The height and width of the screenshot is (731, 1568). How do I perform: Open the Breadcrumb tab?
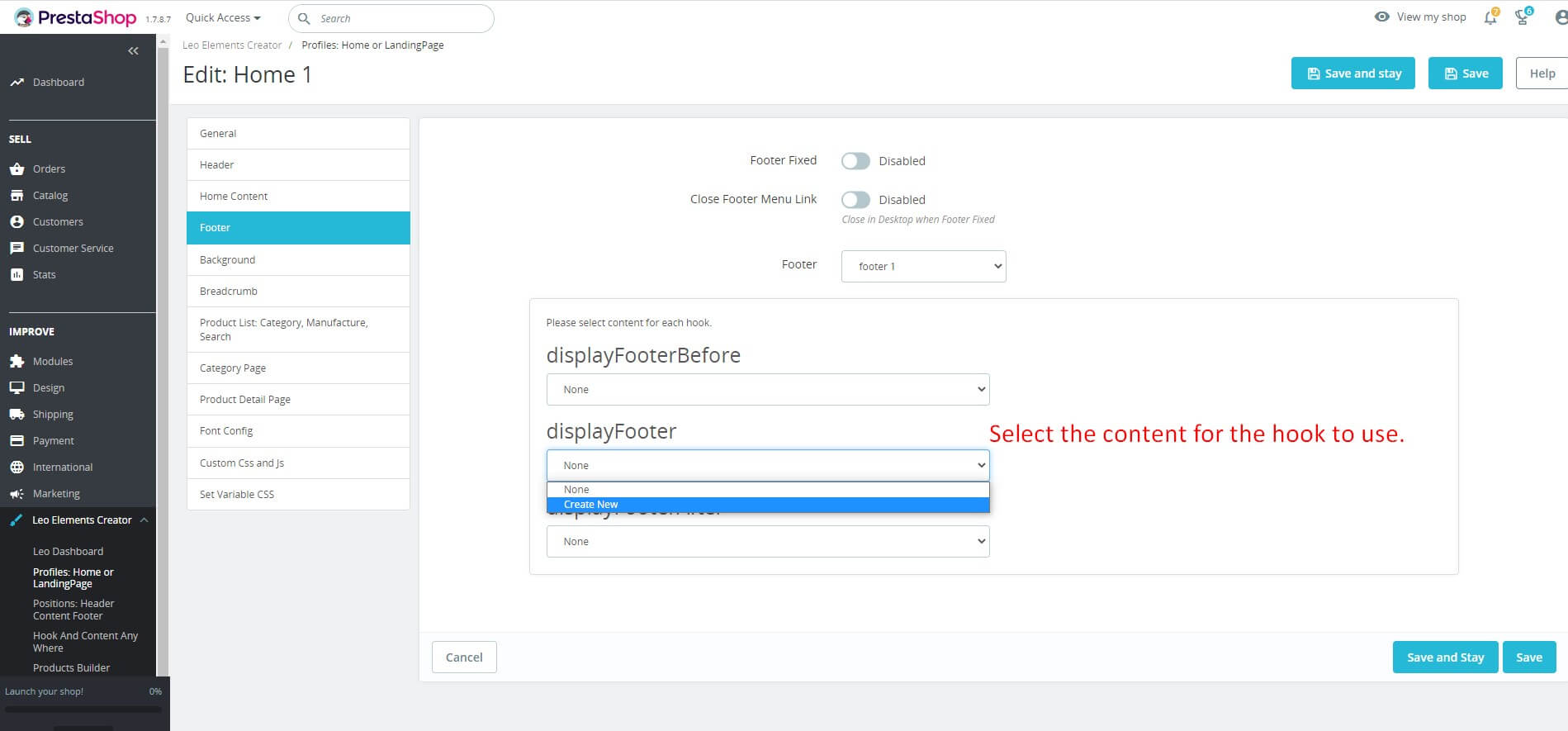(x=298, y=292)
